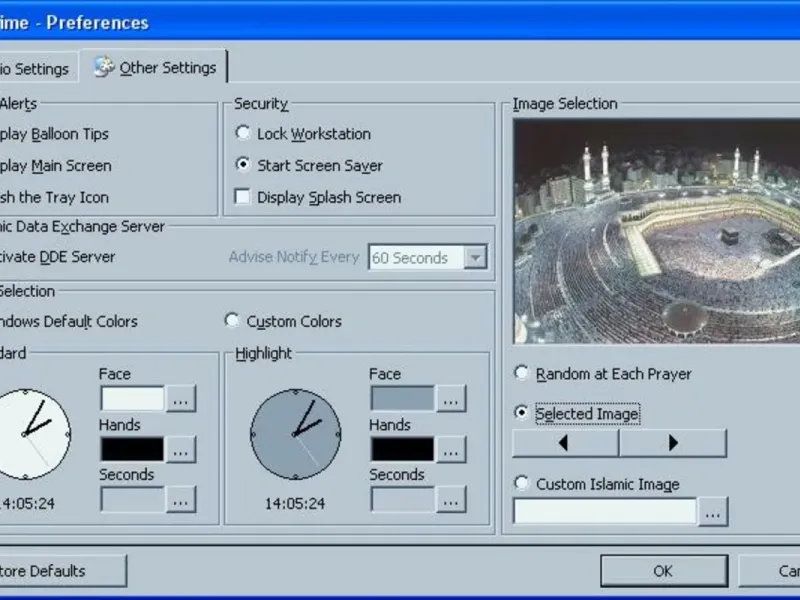Image resolution: width=800 pixels, height=600 pixels.
Task: Select the Custom Islamic Image option
Action: (521, 483)
